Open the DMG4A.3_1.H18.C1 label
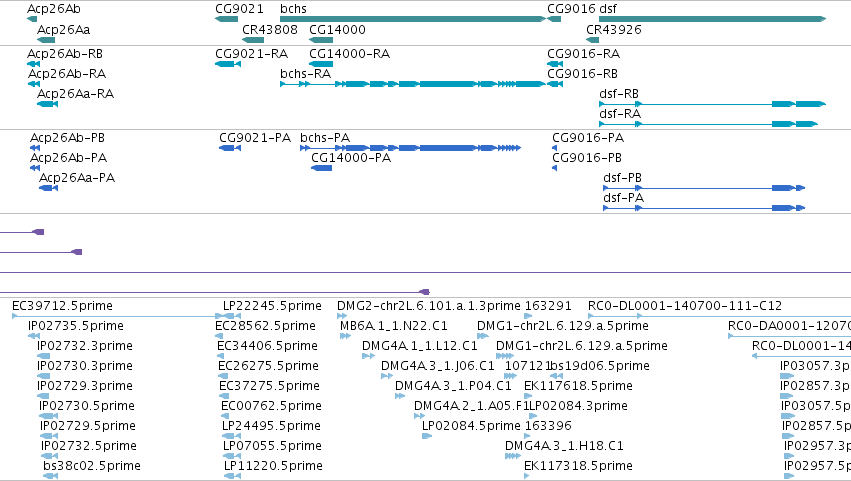 coord(564,446)
